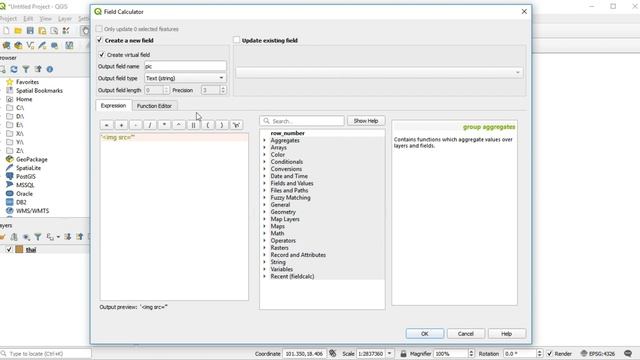
Task: Select GeoPackage in Browser tree
Action: tap(31, 159)
